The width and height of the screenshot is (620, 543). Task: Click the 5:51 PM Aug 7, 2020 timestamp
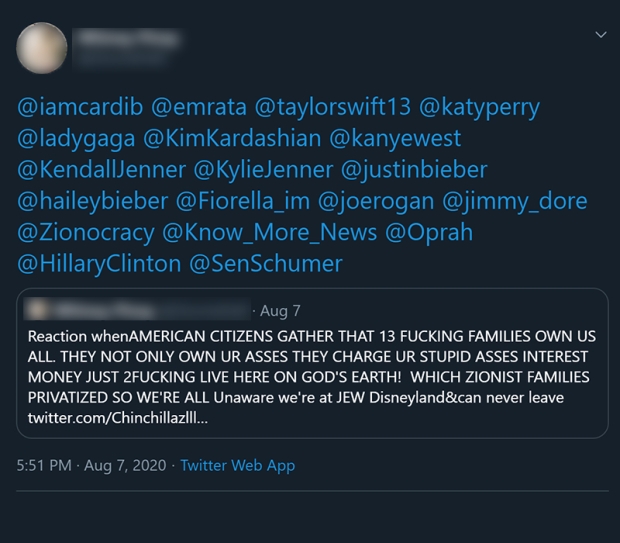(x=91, y=465)
